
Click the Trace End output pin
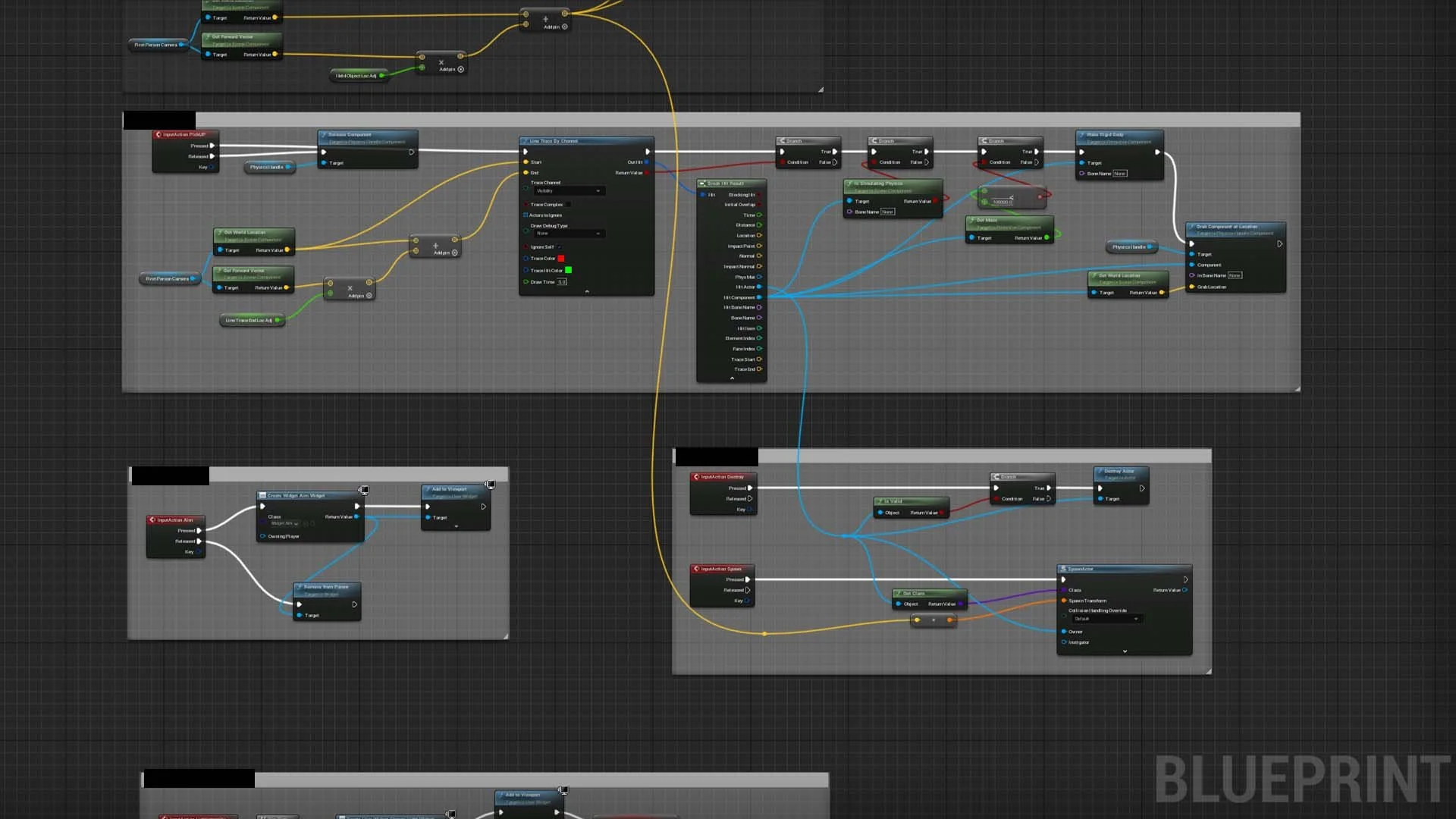[759, 369]
